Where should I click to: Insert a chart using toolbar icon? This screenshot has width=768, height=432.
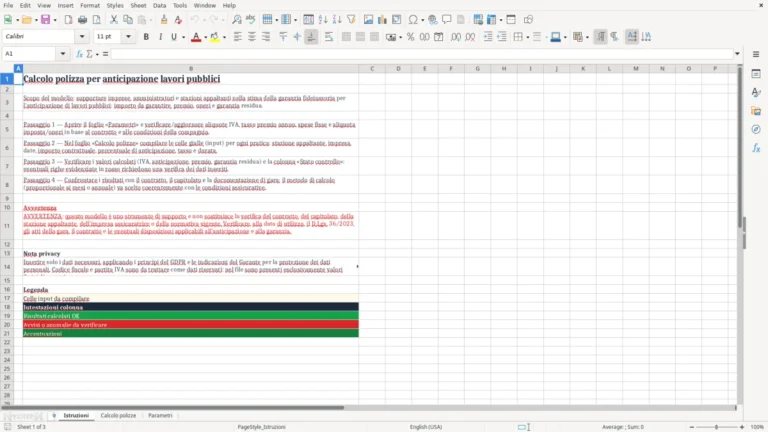point(383,20)
